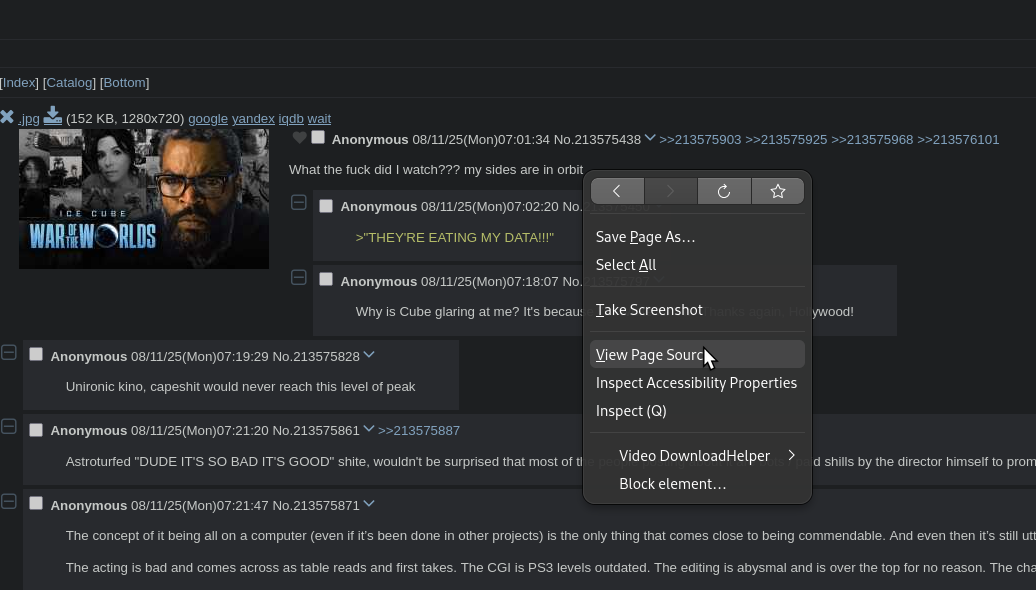Bookmark page with the star icon
The image size is (1036, 590).
pos(778,192)
